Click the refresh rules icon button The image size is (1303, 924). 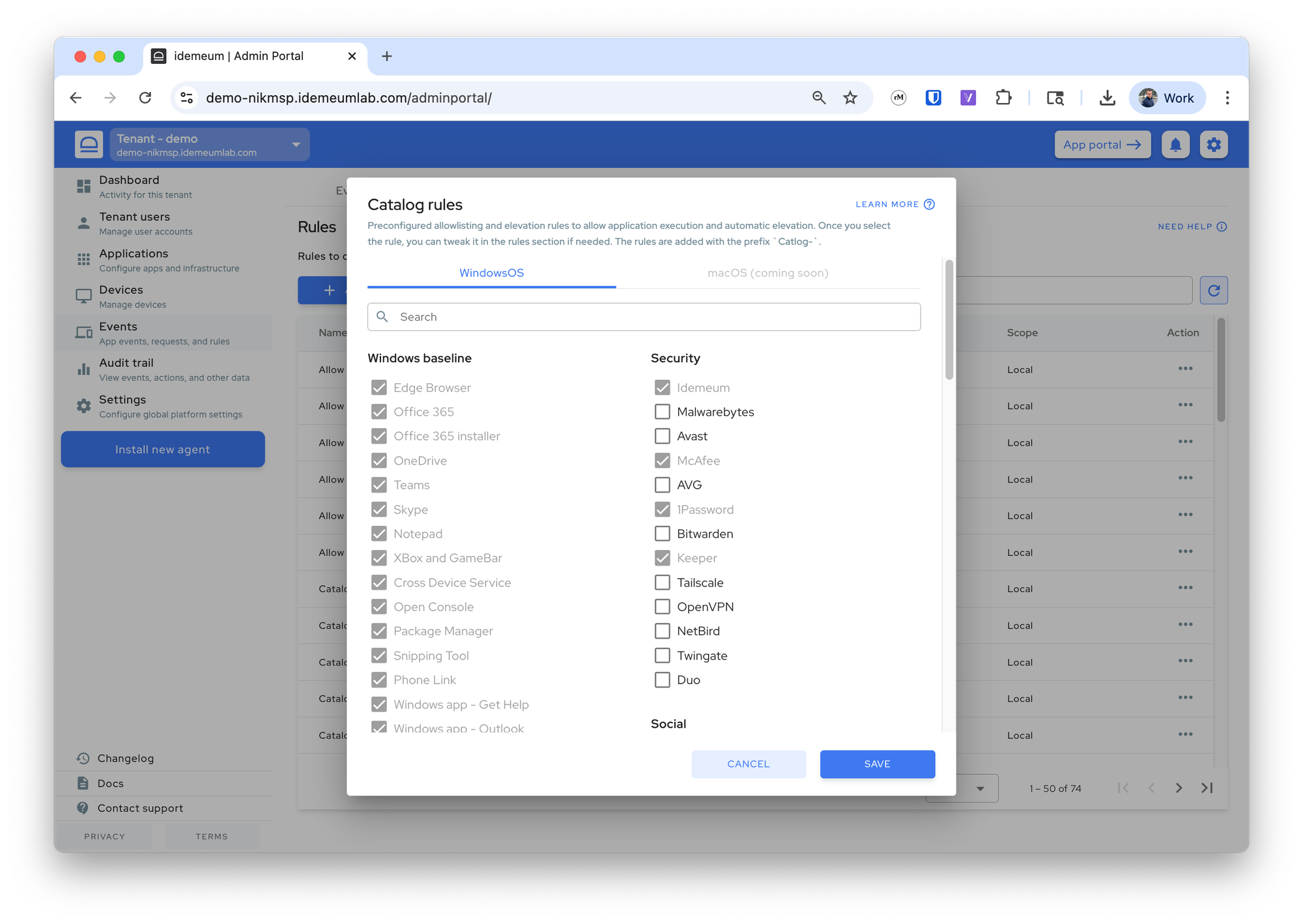click(1214, 291)
